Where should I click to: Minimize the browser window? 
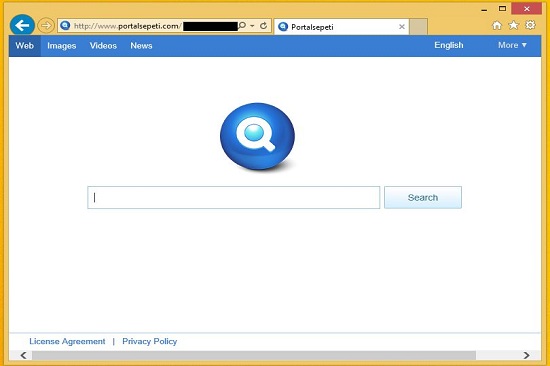484,9
